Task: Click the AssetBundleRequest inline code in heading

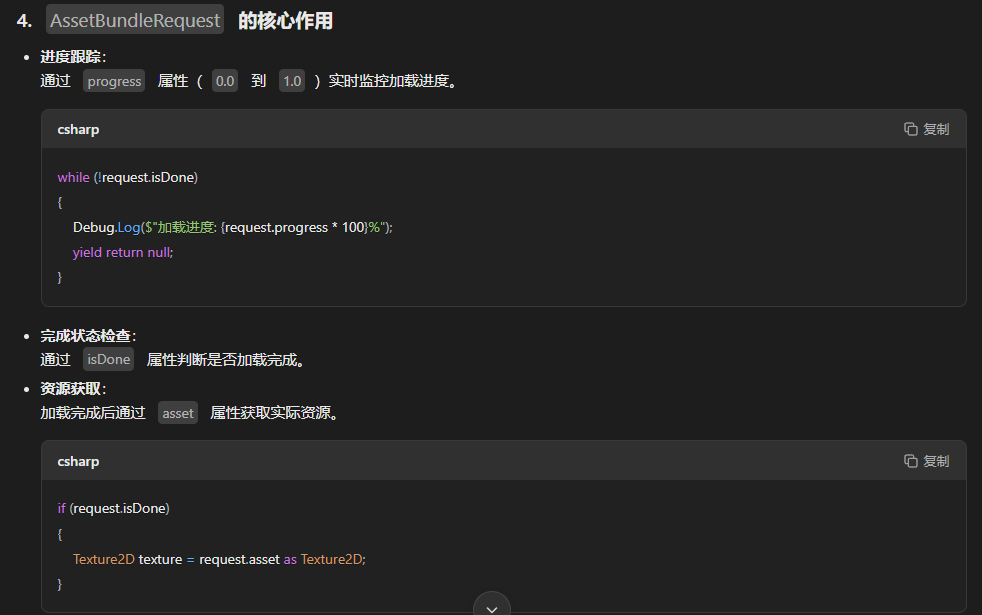Action: (x=135, y=20)
